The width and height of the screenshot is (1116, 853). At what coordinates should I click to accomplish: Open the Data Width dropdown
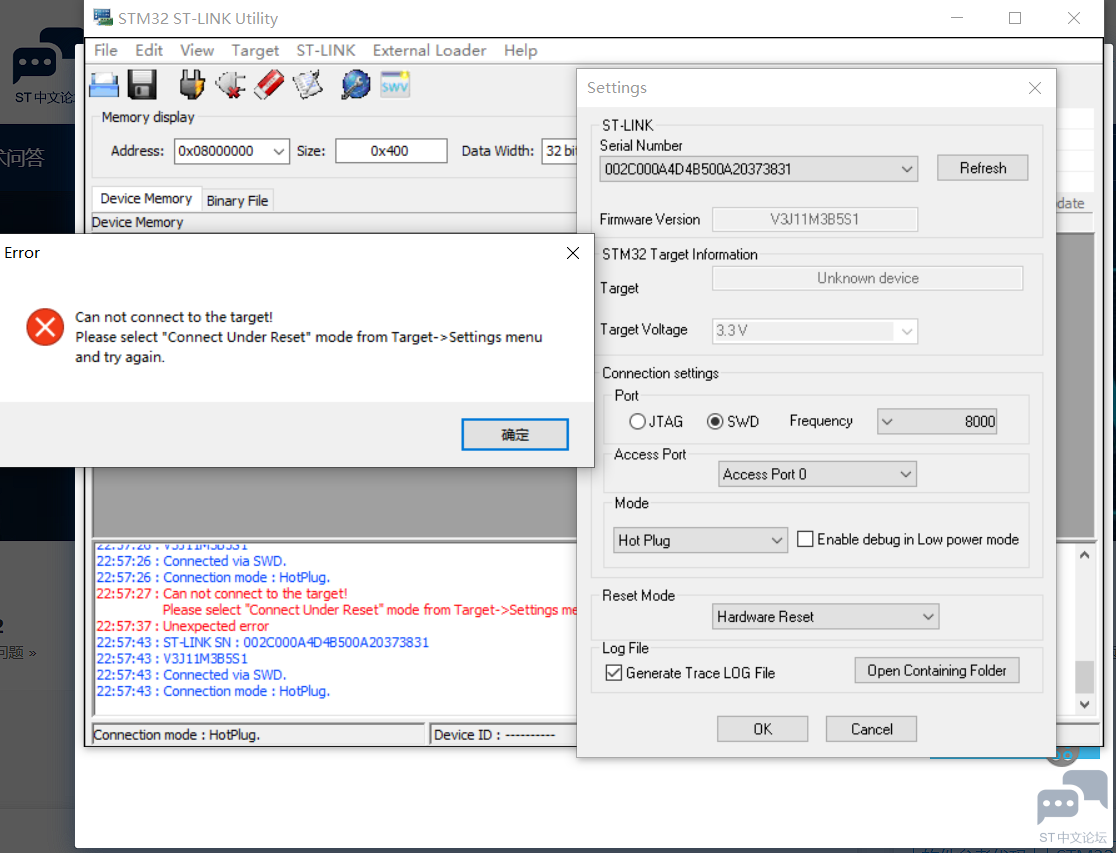click(x=560, y=151)
